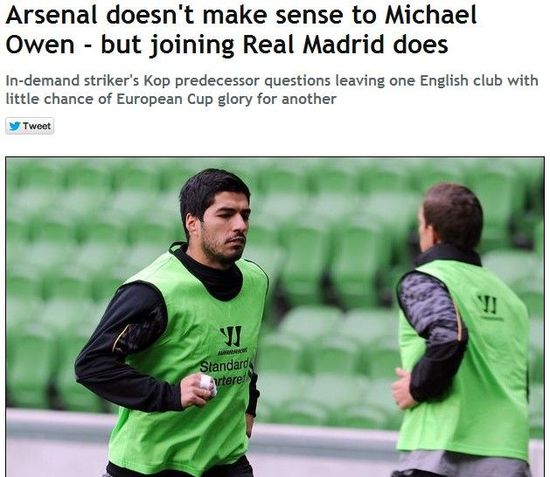Click the words Real Madrid in headline
The height and width of the screenshot is (477, 550).
314,45
